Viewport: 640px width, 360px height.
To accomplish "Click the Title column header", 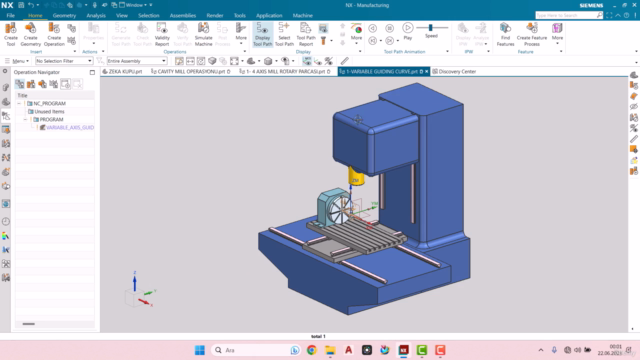I will click(55, 95).
